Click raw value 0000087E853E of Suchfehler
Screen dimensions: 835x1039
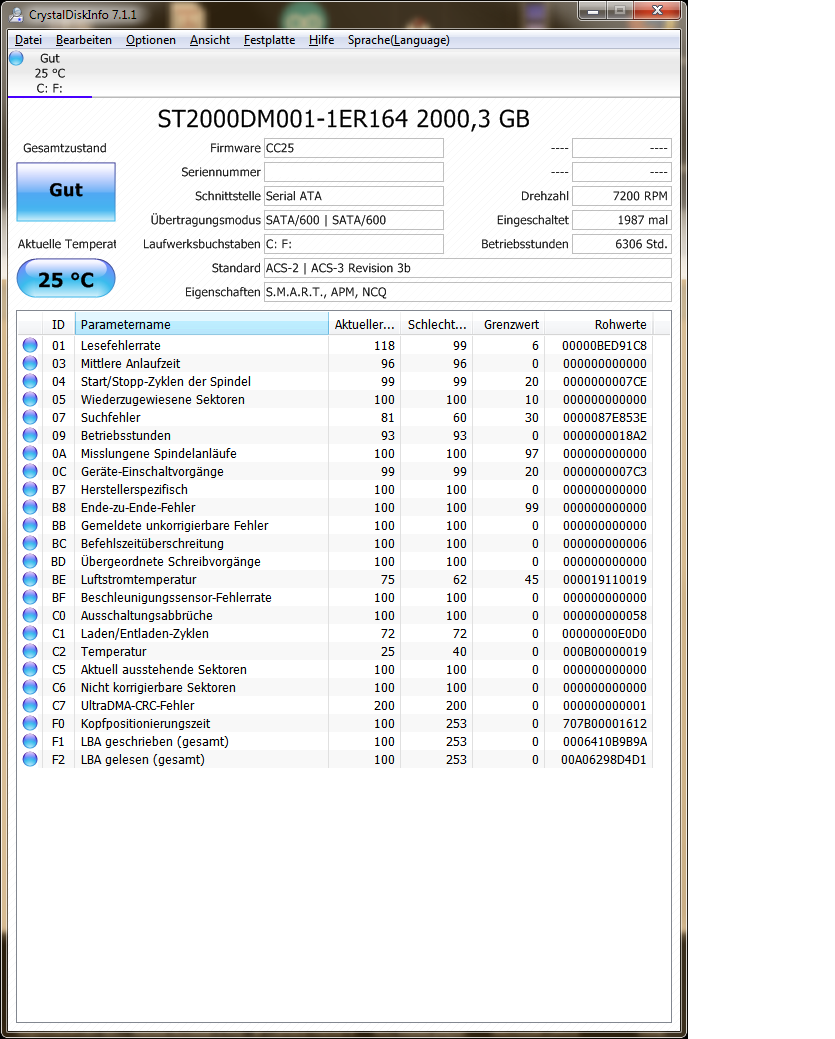click(604, 417)
